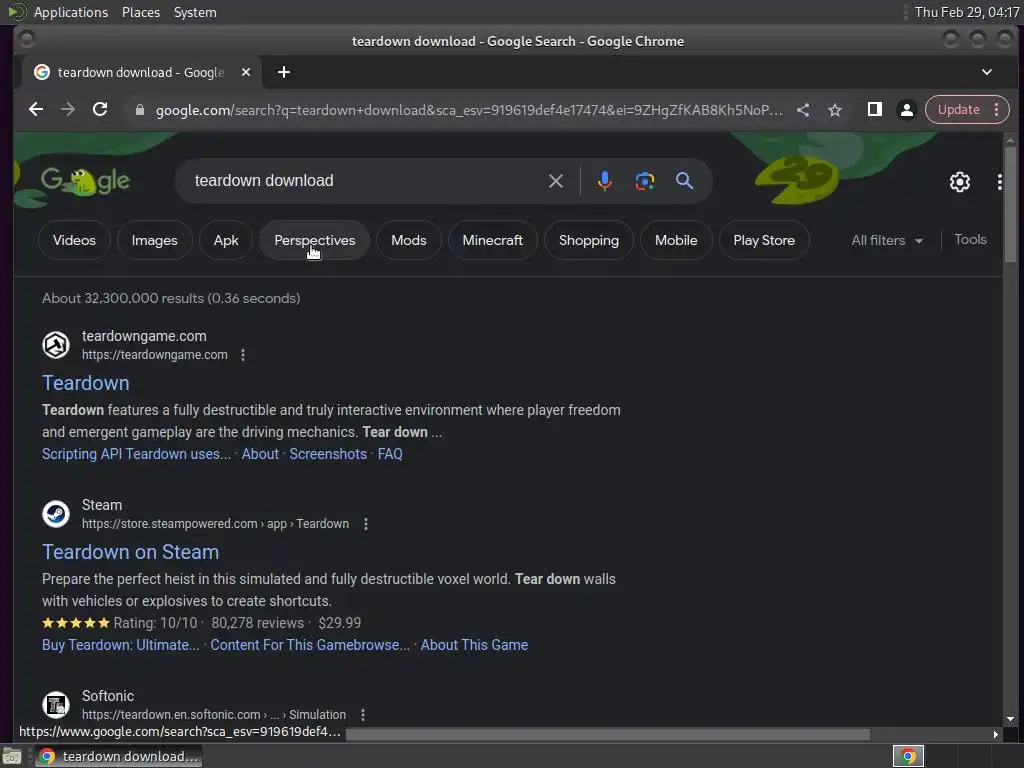1024x768 pixels.
Task: Select the Play Store filter chip
Action: coord(764,240)
